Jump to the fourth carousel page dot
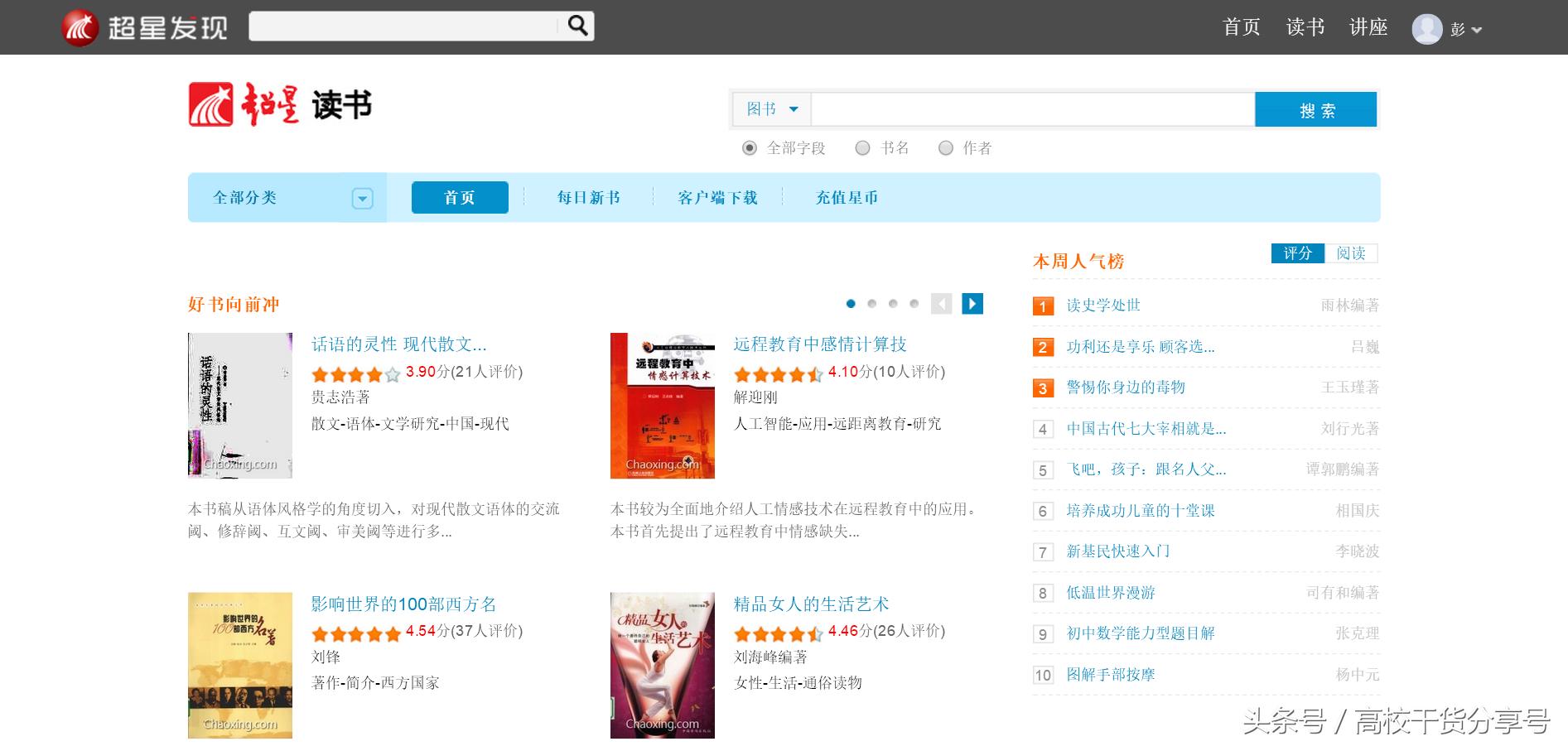This screenshot has width=1568, height=746. 914,304
